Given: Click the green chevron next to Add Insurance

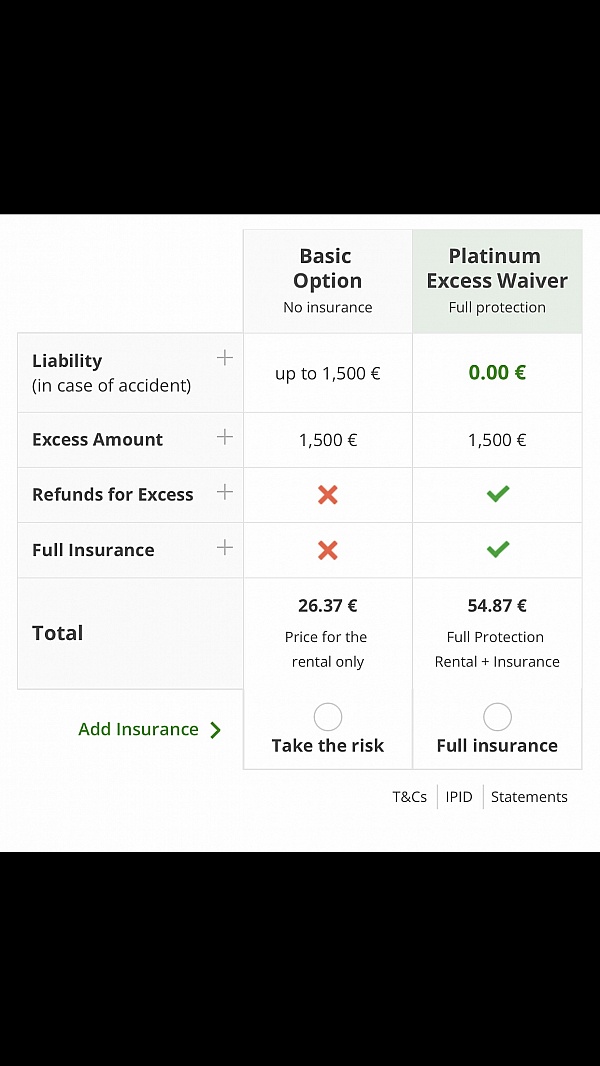Looking at the screenshot, I should (x=215, y=729).
